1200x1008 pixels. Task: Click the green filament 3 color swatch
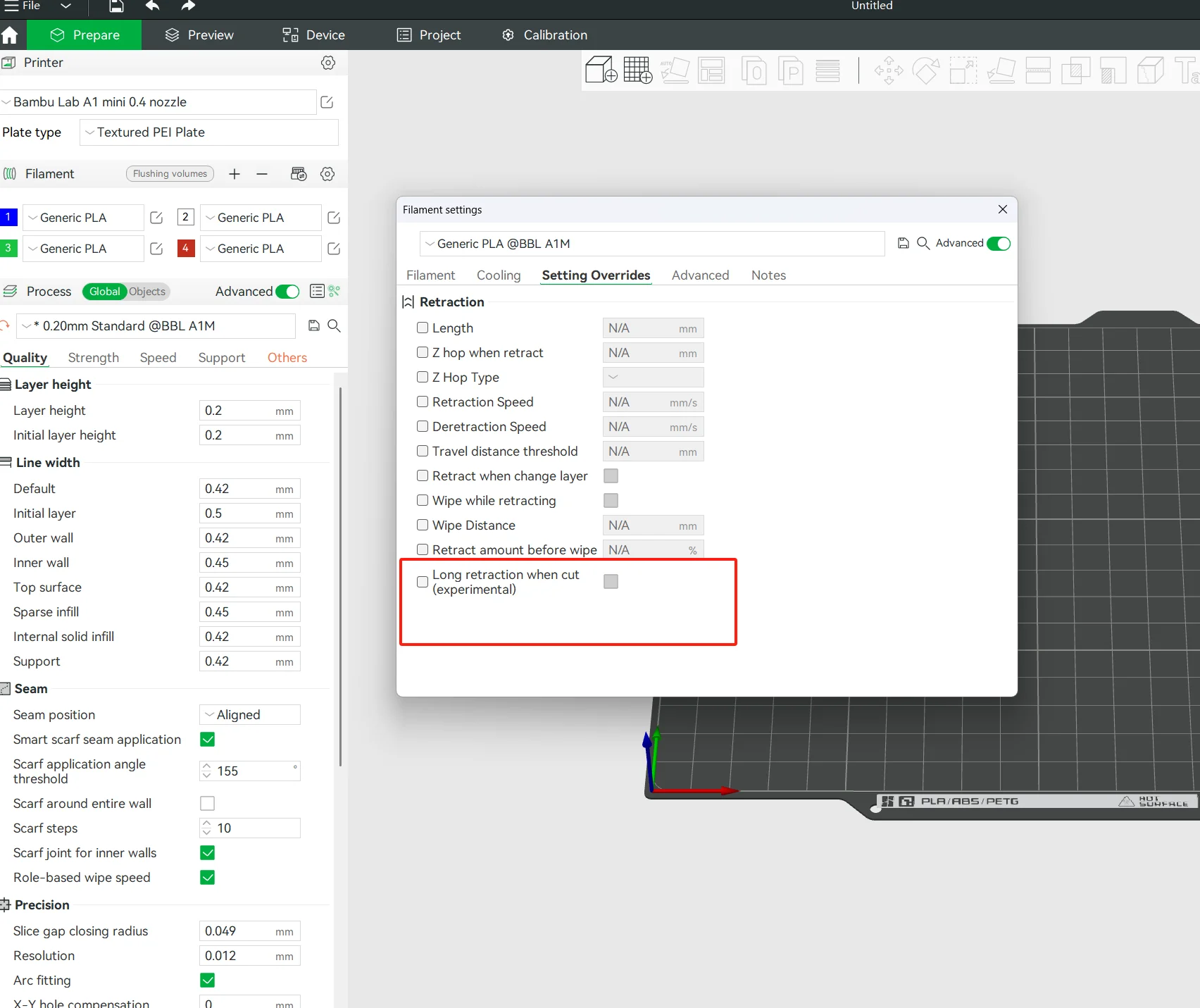[x=8, y=249]
